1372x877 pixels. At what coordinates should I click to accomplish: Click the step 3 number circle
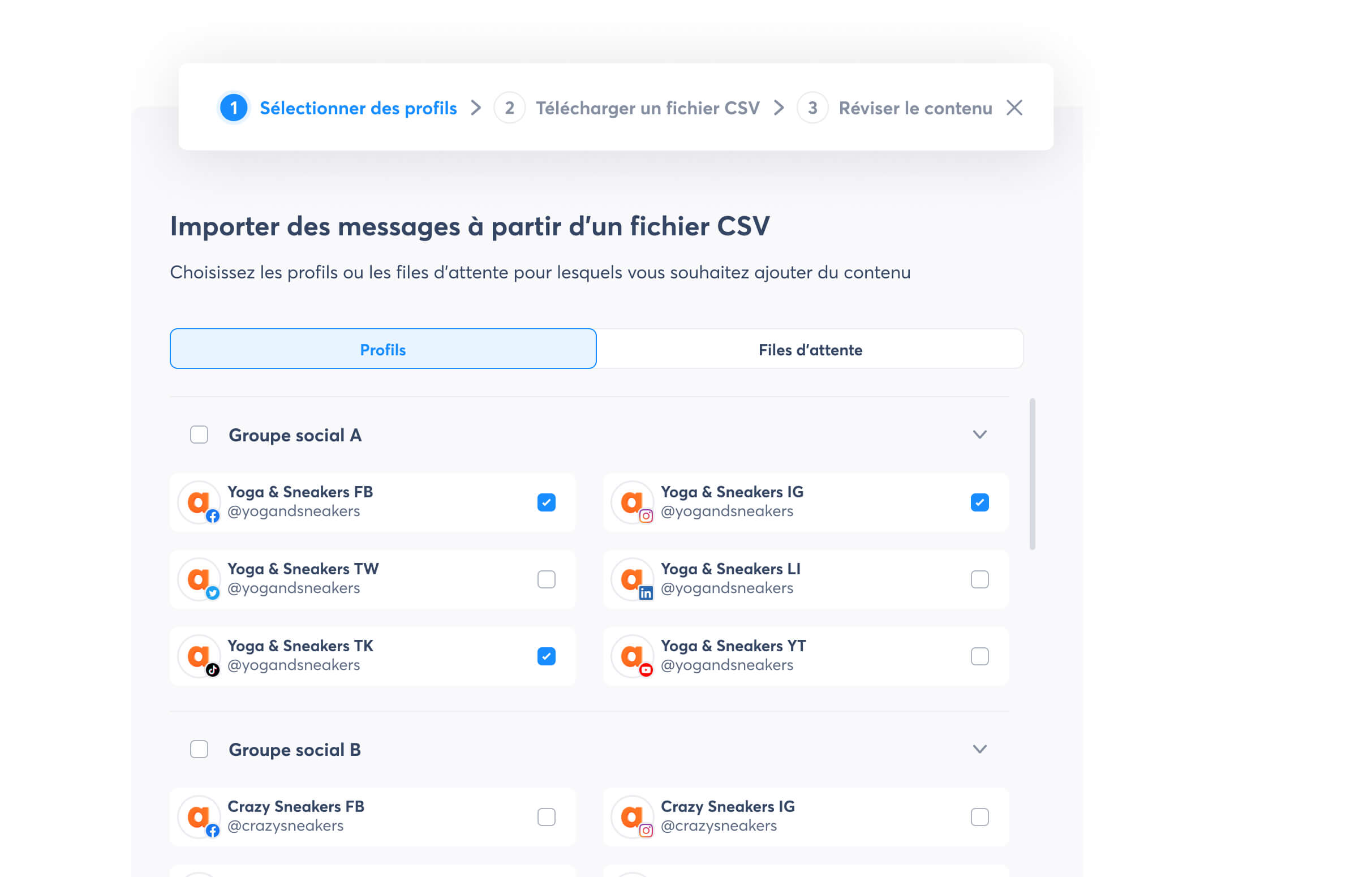(812, 108)
